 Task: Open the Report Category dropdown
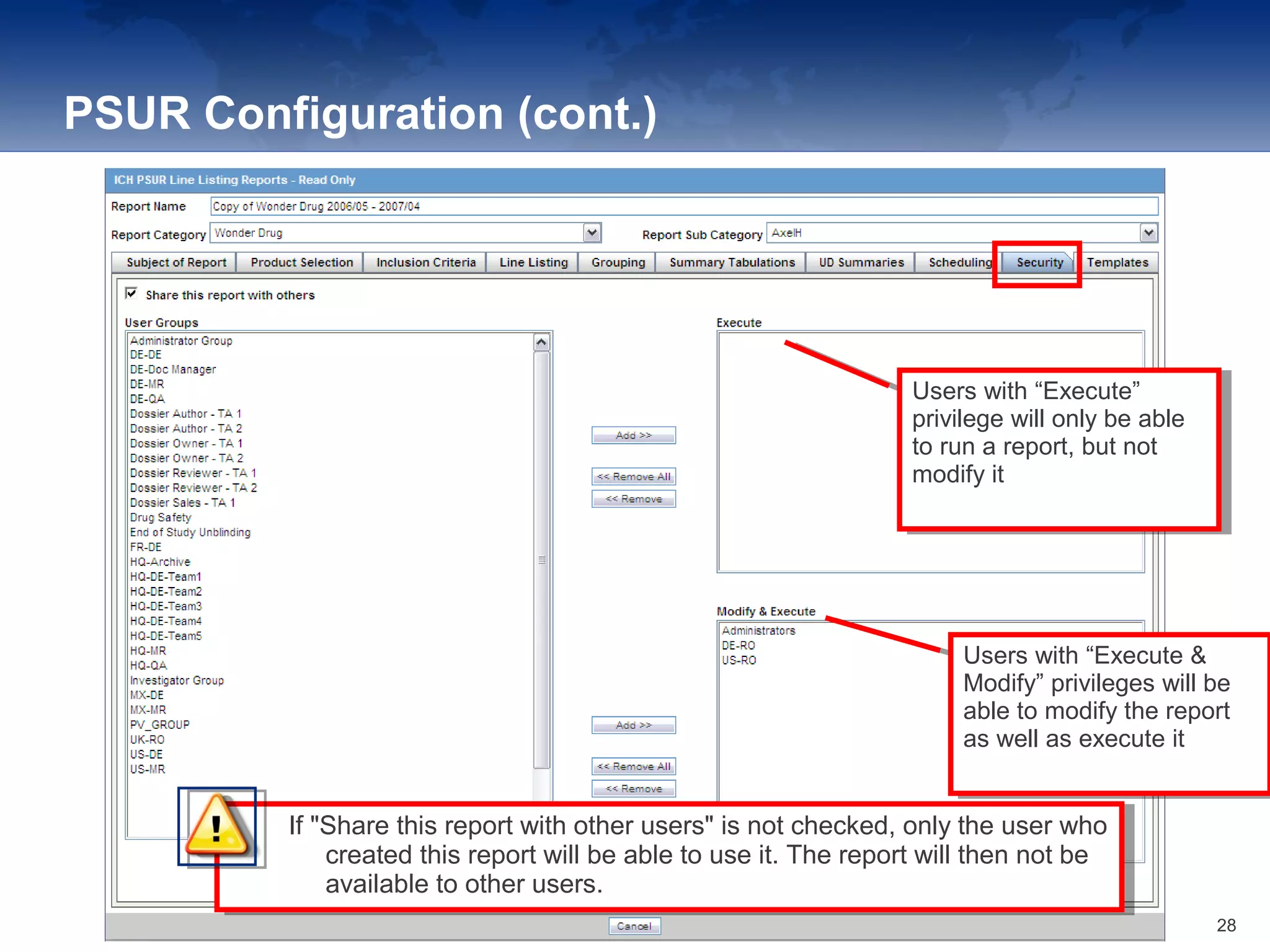pyautogui.click(x=592, y=232)
